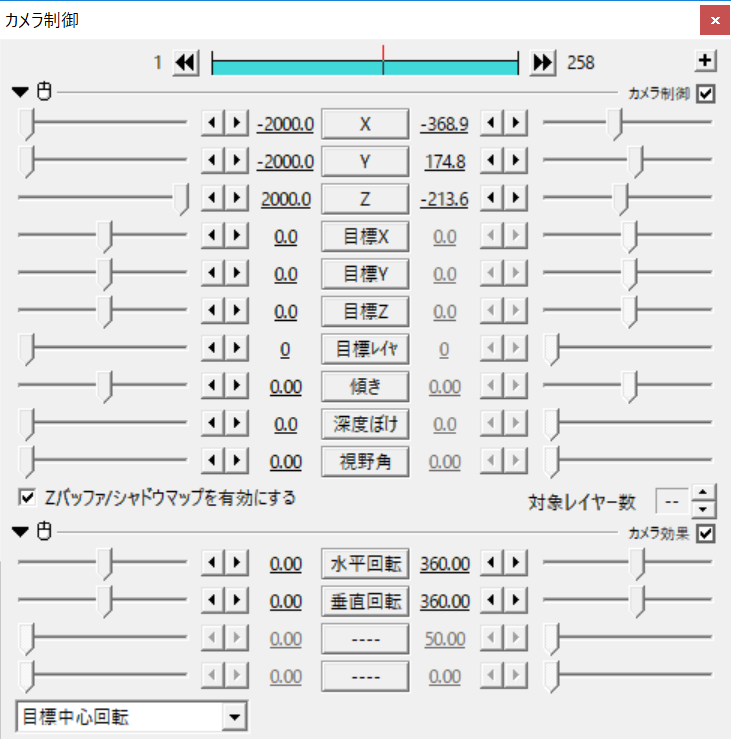Decrease Y start value with left arrow
Viewport: 731px width, 739px height.
(213, 160)
